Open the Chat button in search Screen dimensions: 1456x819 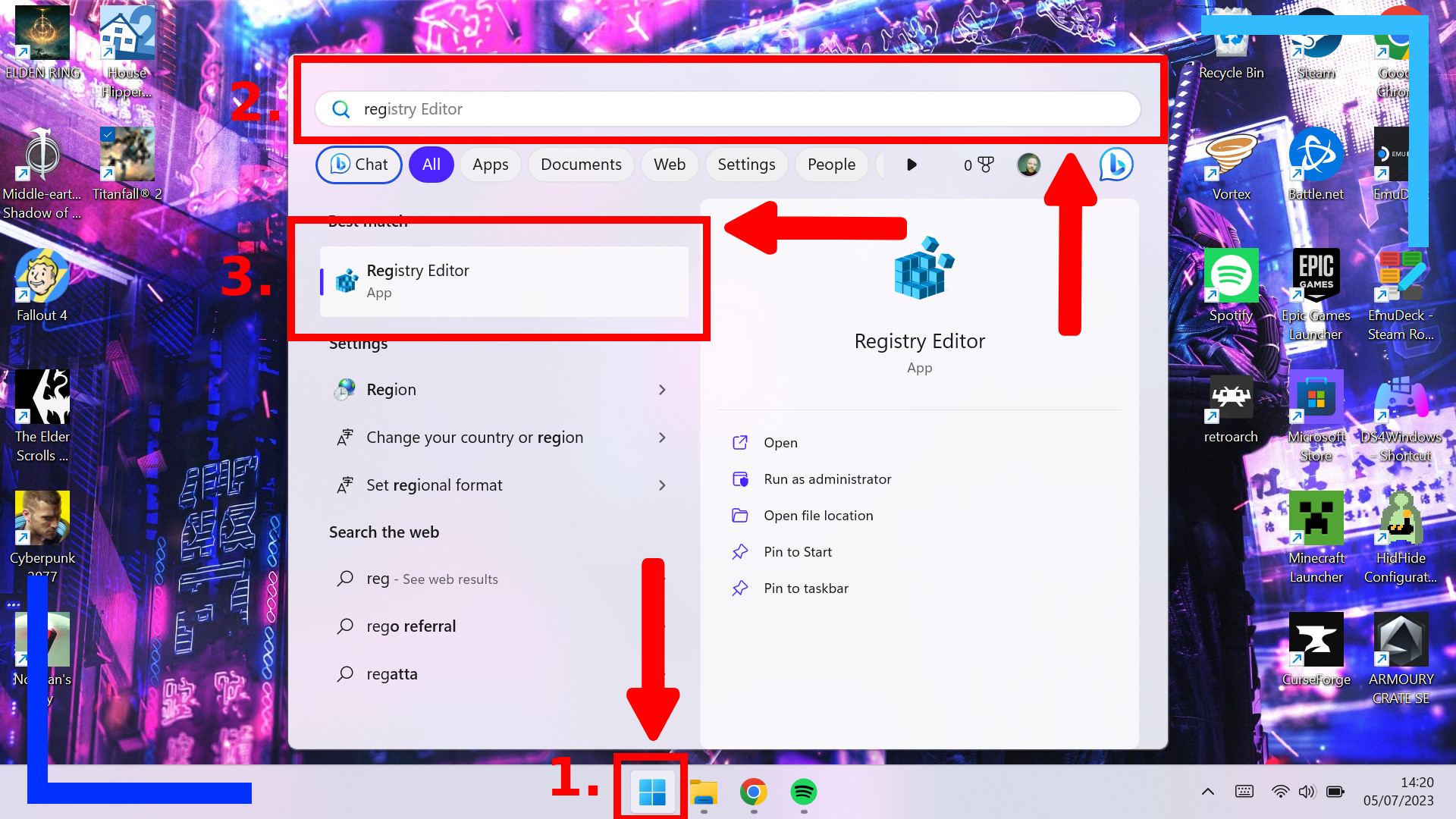click(x=359, y=165)
